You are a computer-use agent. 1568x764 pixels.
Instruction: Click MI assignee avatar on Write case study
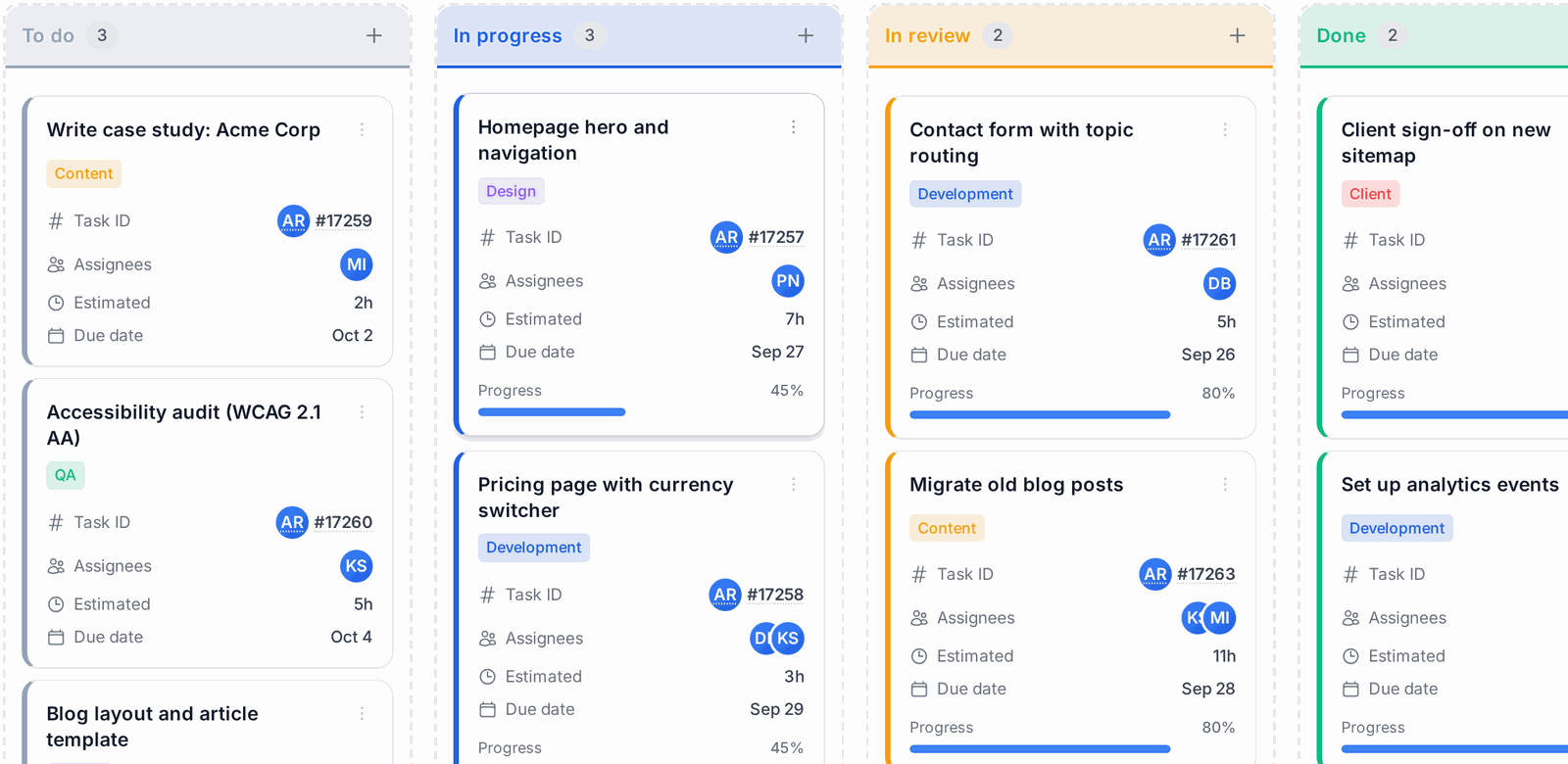click(x=357, y=264)
